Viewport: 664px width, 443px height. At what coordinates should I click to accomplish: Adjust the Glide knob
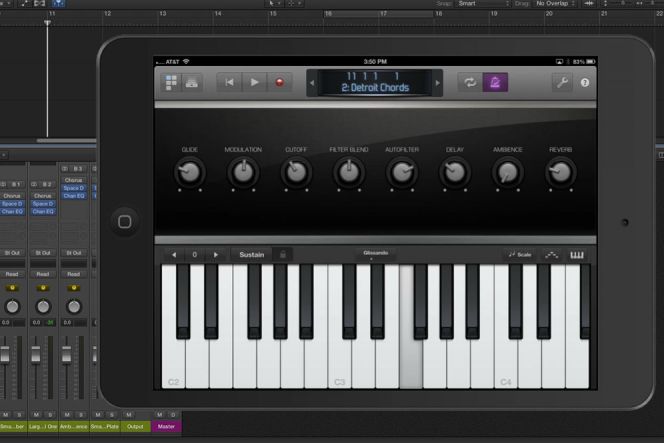[x=189, y=172]
